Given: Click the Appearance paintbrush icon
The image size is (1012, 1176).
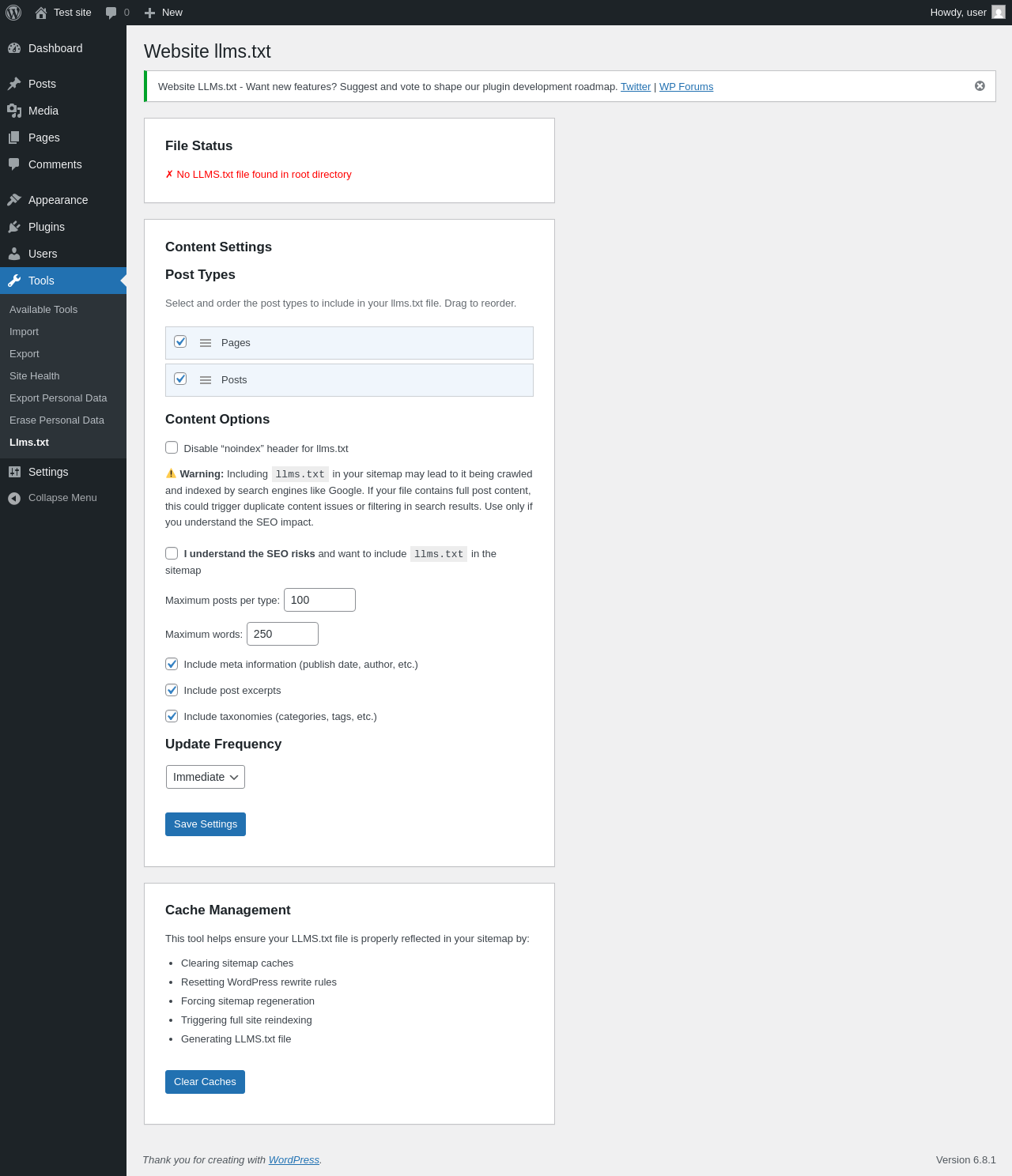Looking at the screenshot, I should pyautogui.click(x=14, y=200).
